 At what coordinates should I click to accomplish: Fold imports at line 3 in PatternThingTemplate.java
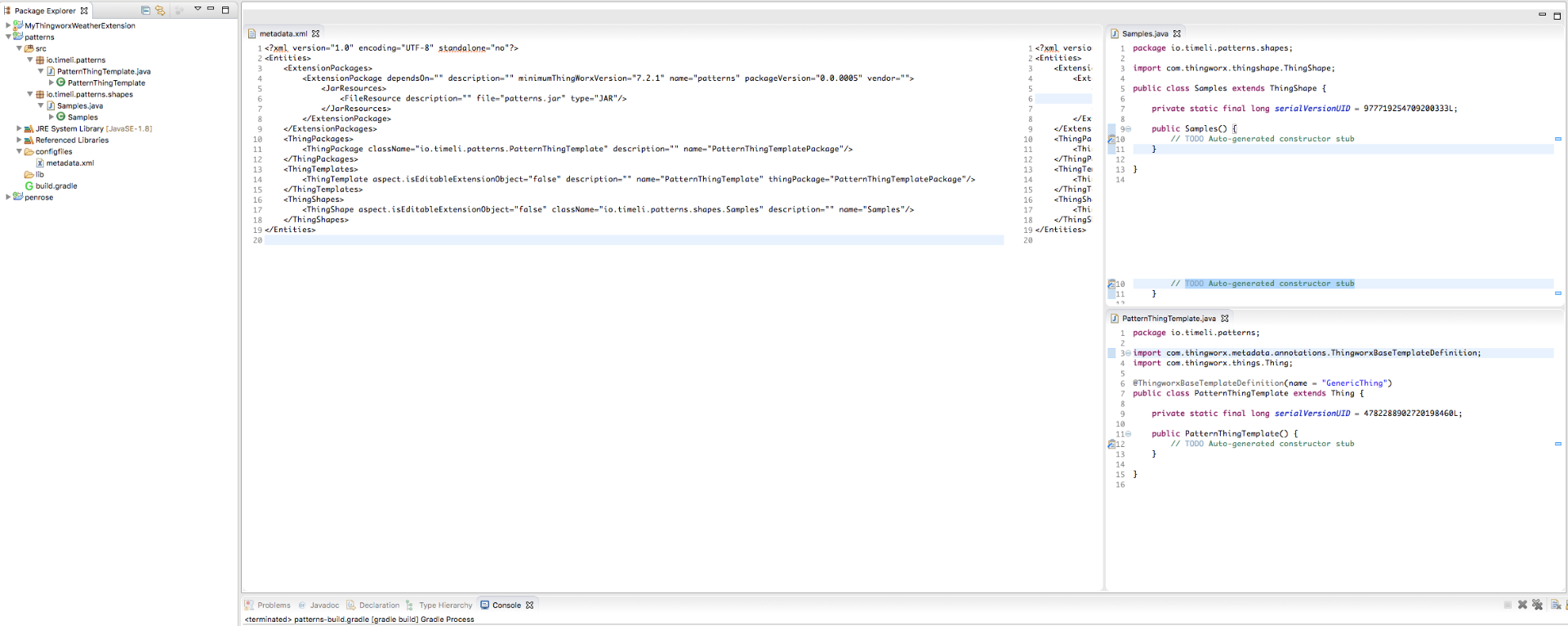point(1129,353)
